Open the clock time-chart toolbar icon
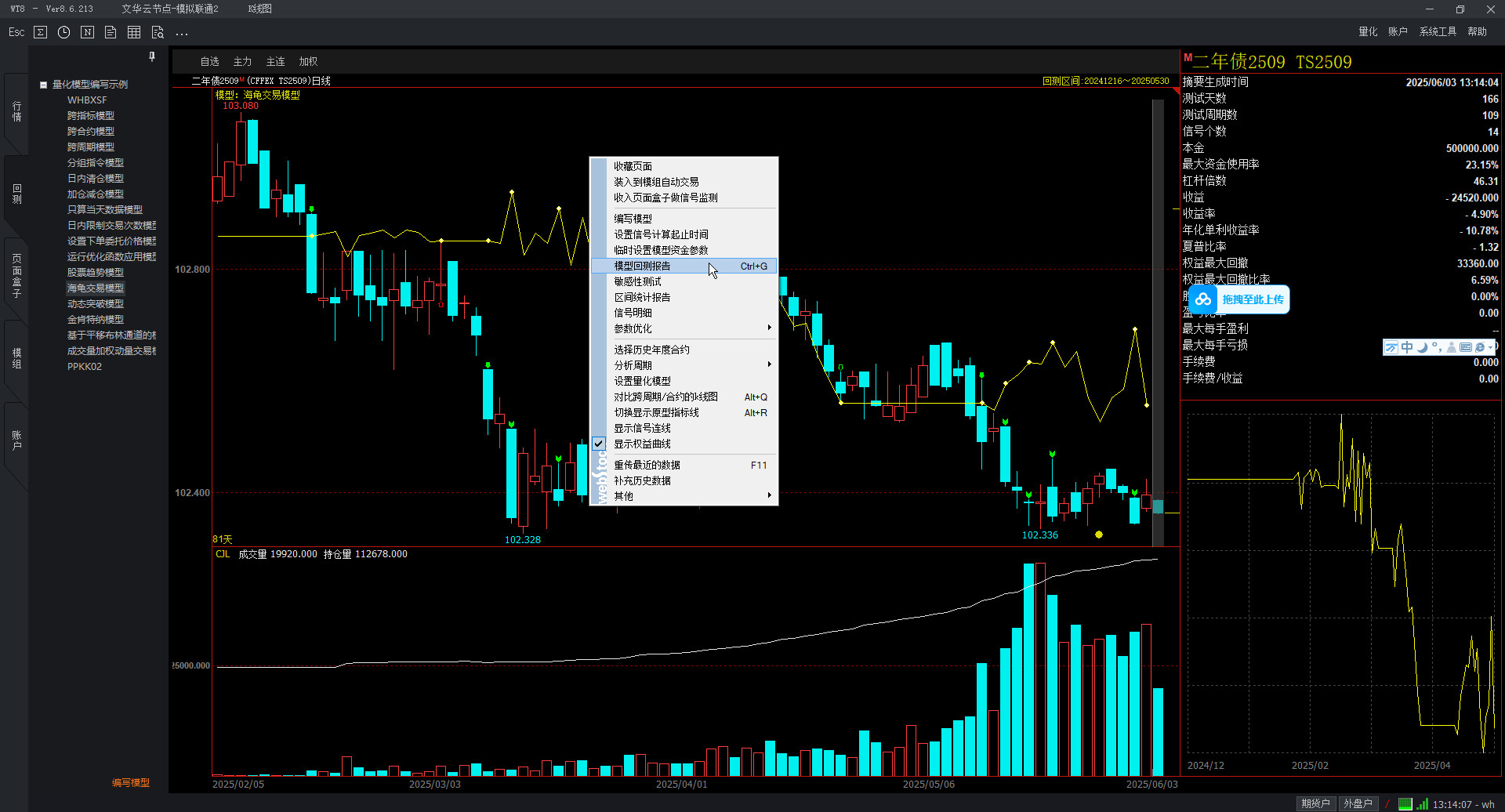1505x812 pixels. point(64,32)
